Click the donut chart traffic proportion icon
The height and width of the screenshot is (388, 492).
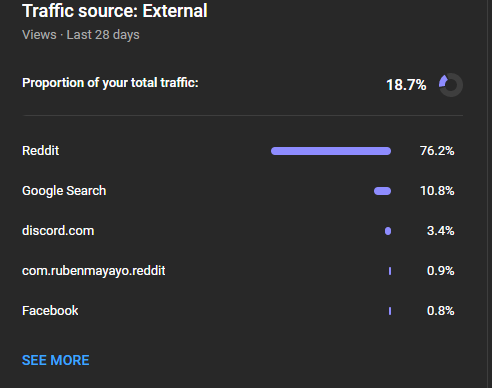click(451, 85)
